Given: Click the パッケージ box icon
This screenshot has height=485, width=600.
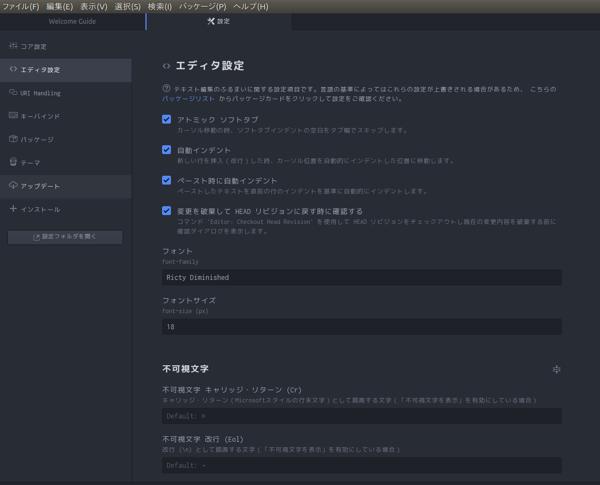Looking at the screenshot, I should tap(13, 139).
